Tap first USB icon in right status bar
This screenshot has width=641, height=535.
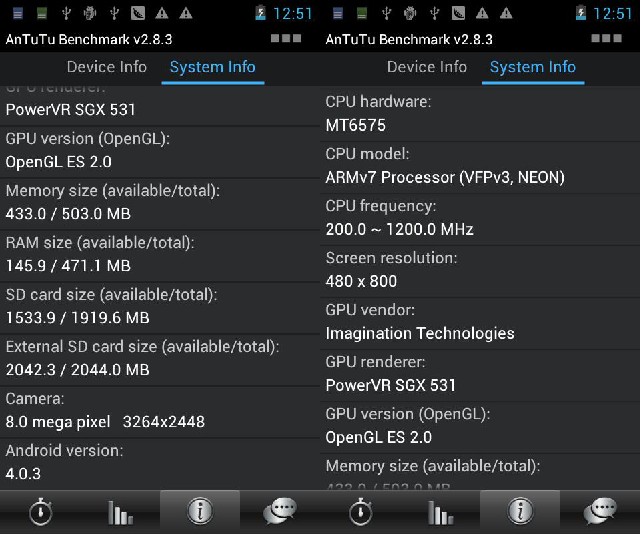pyautogui.click(x=386, y=13)
